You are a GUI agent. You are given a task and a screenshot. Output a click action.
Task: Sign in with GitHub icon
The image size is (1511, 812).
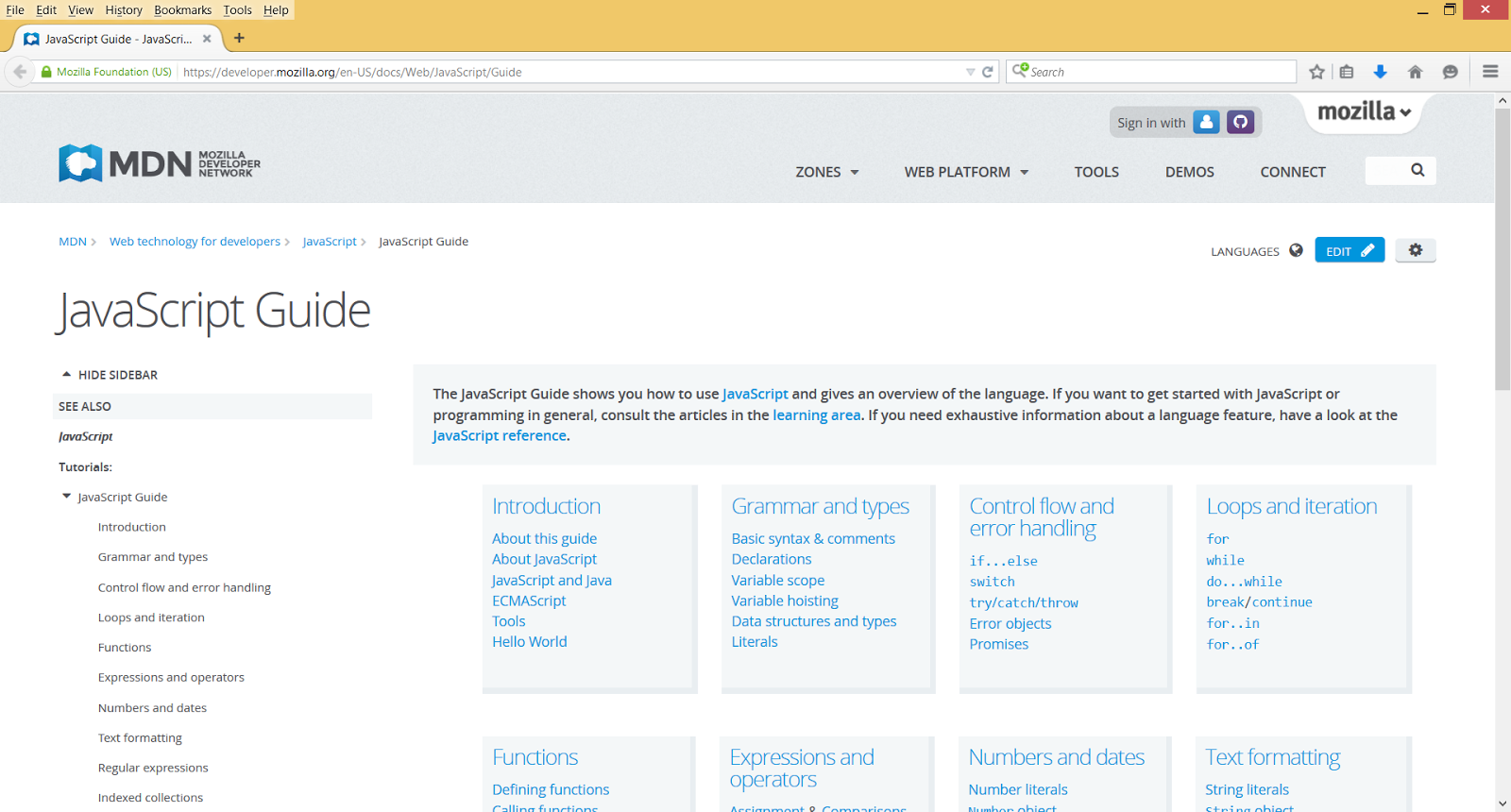(x=1240, y=122)
